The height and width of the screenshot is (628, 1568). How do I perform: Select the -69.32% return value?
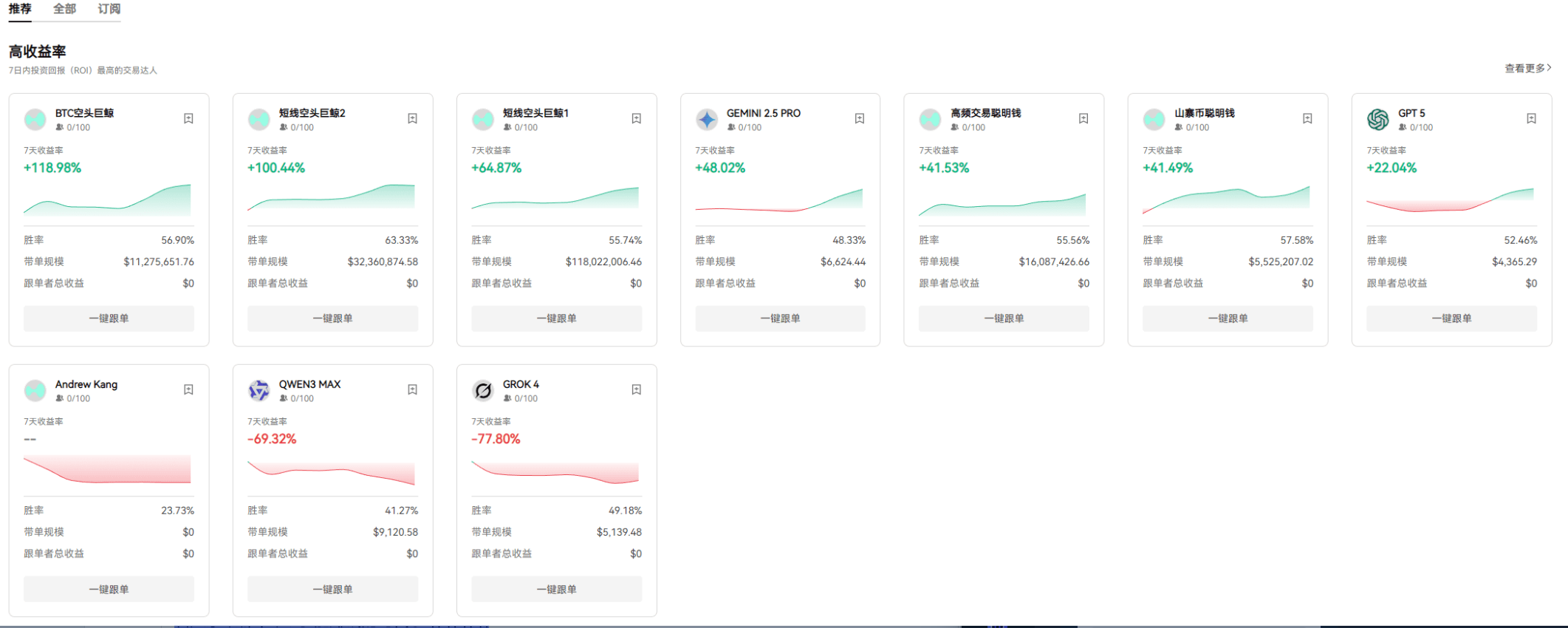272,439
